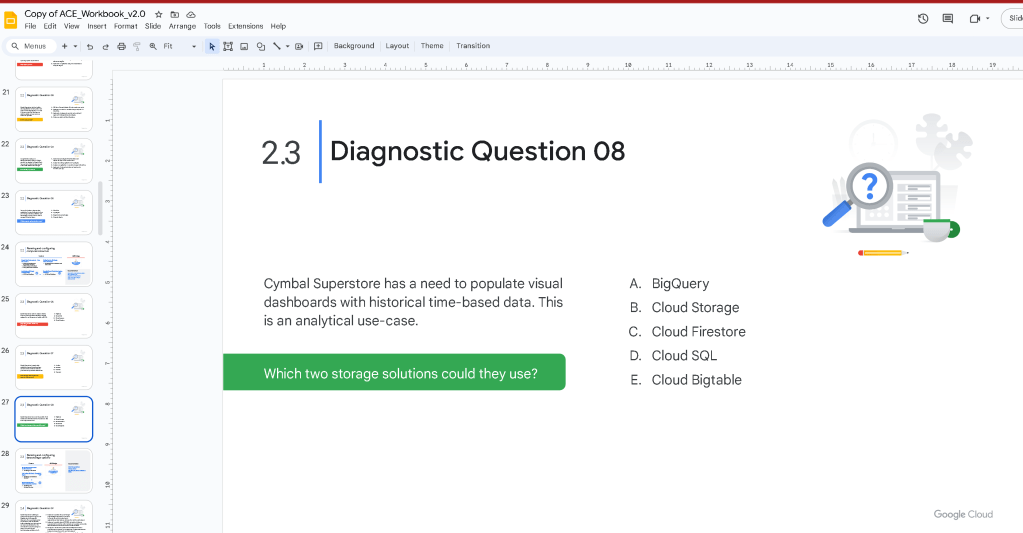Viewport: 1023px width, 533px height.
Task: Open the View menu
Action: coord(71,26)
